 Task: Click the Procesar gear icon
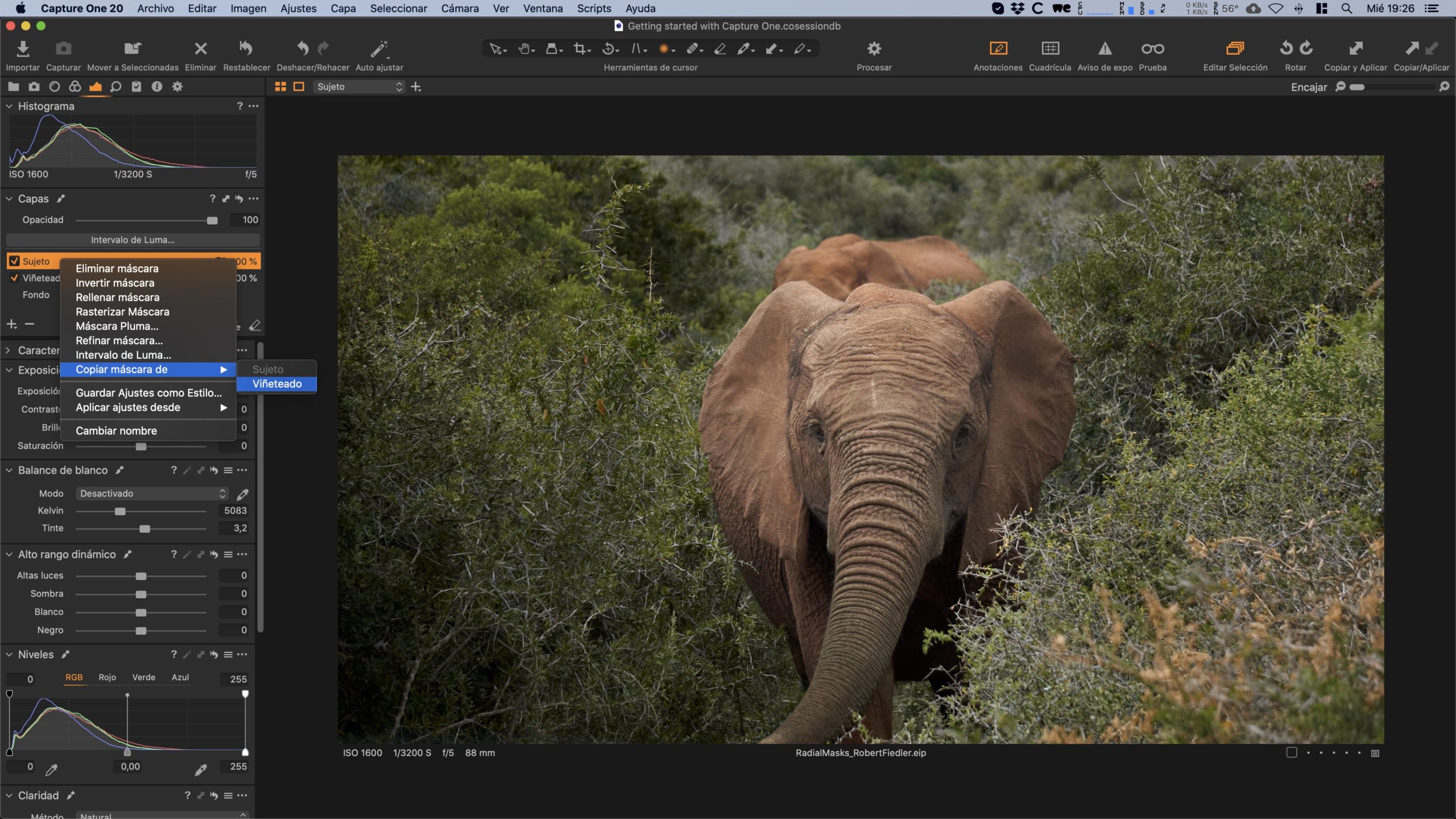pos(874,48)
